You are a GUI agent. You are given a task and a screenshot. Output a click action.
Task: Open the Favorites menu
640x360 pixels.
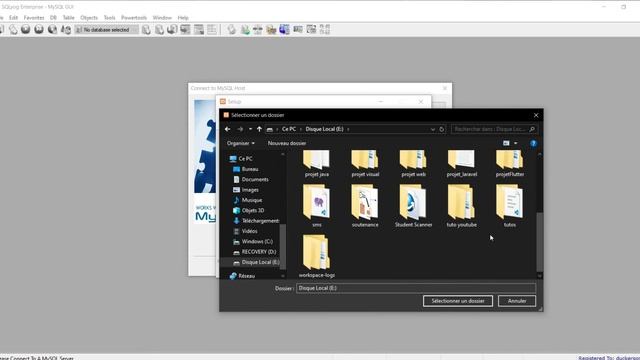click(34, 18)
